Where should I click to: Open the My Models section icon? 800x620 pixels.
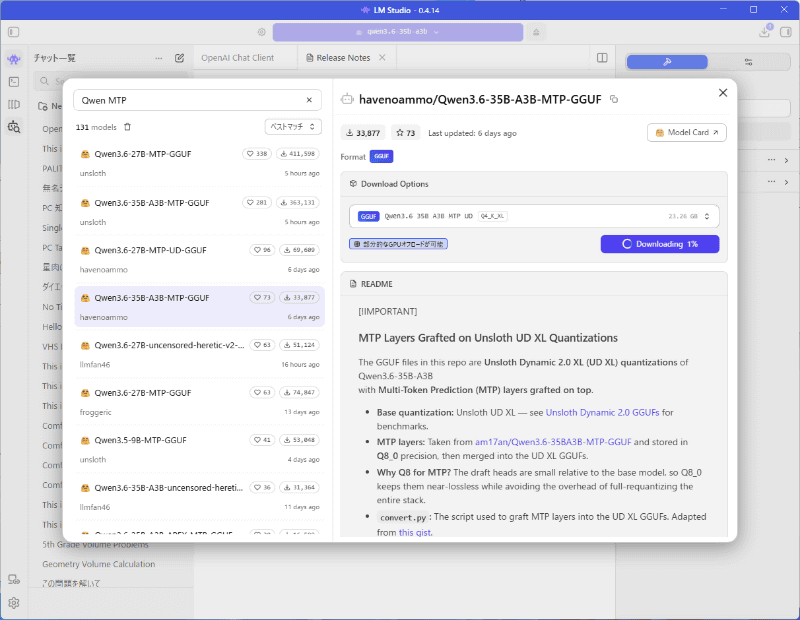[x=14, y=104]
